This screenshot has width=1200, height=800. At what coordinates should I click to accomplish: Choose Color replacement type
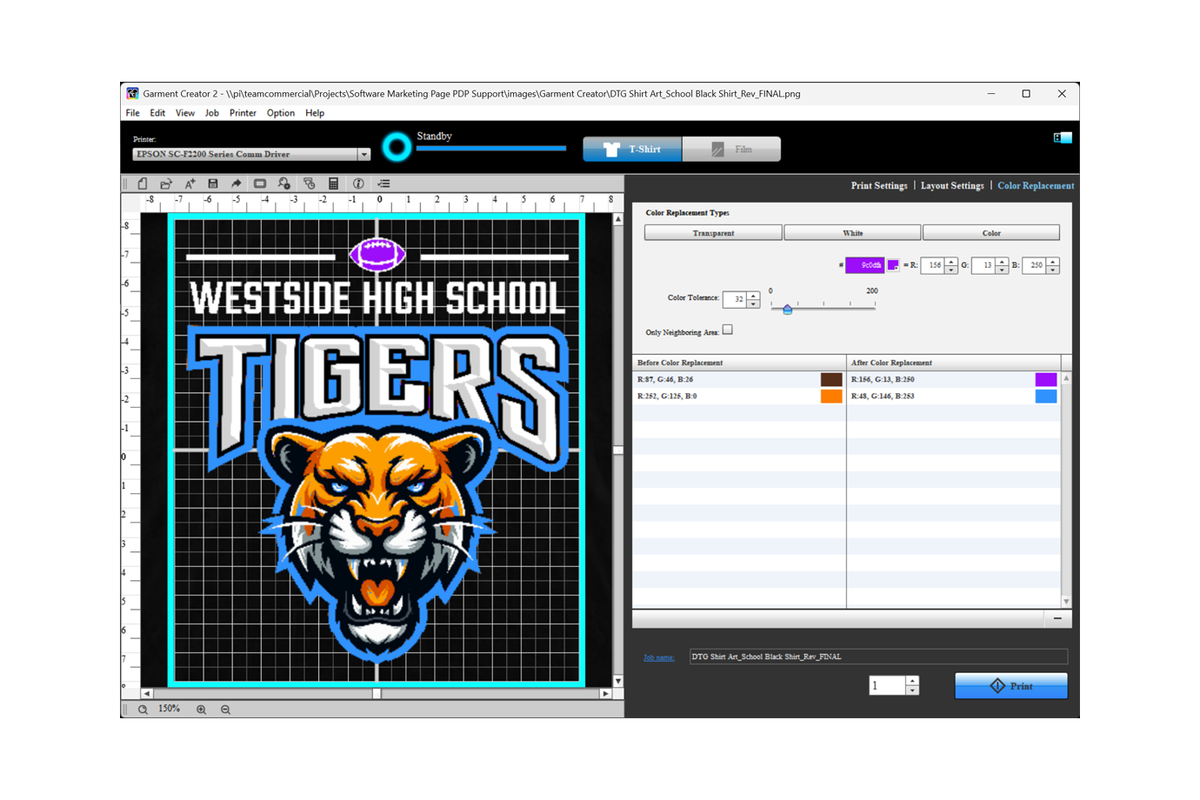(x=991, y=233)
